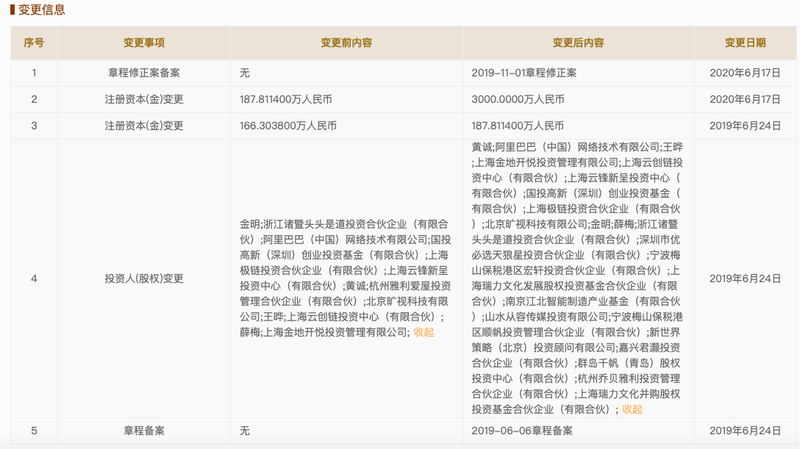800x449 pixels.
Task: Select 187.811400万人民币 in row 3
Action: point(518,126)
